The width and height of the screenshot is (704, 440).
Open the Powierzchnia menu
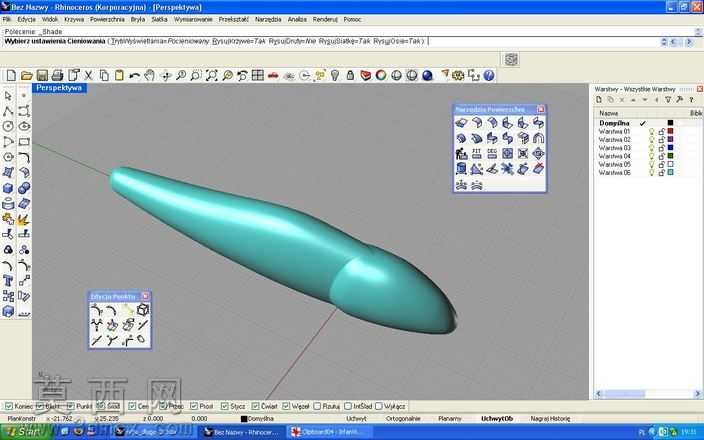point(107,19)
